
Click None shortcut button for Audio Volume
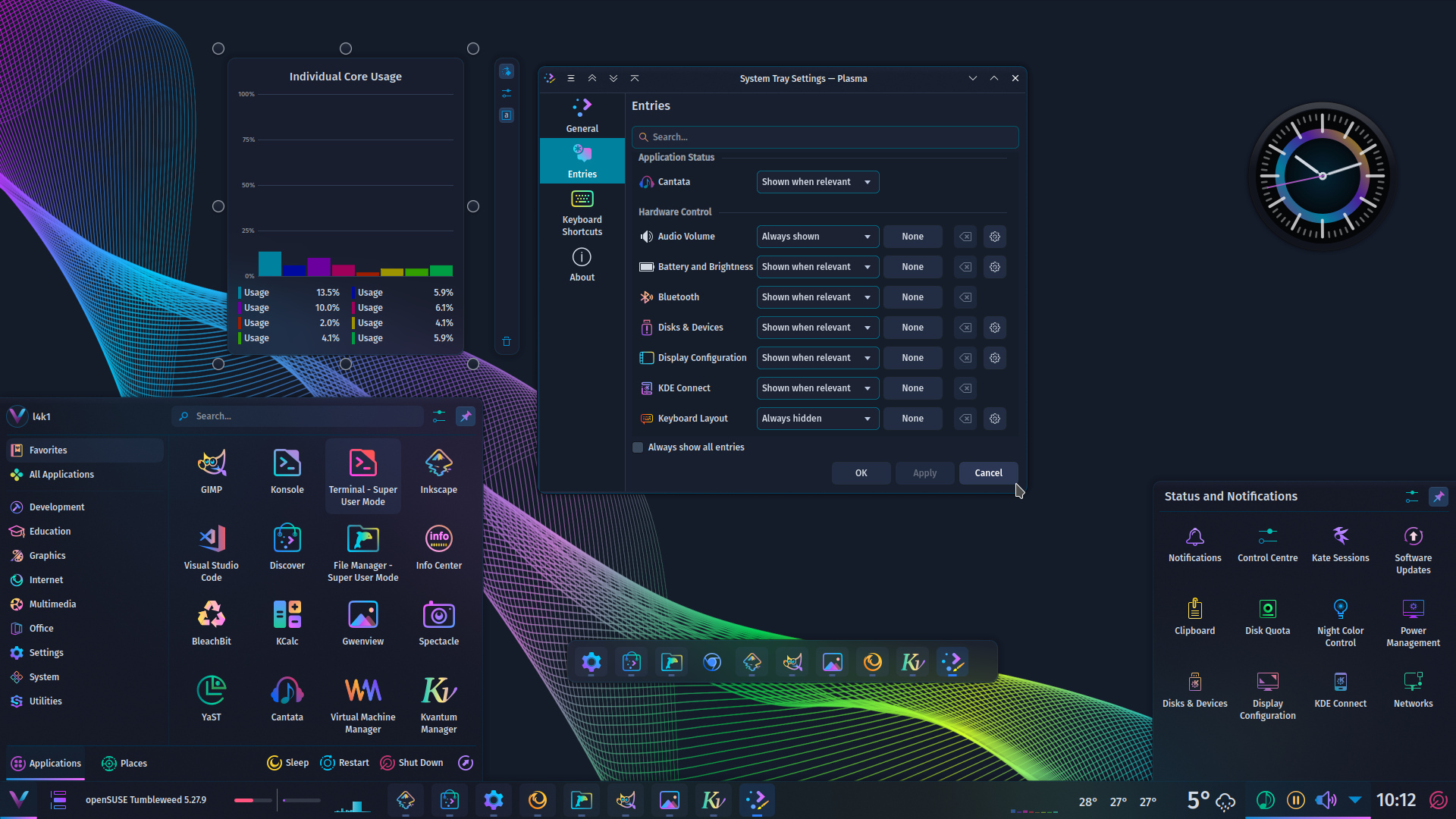point(913,237)
